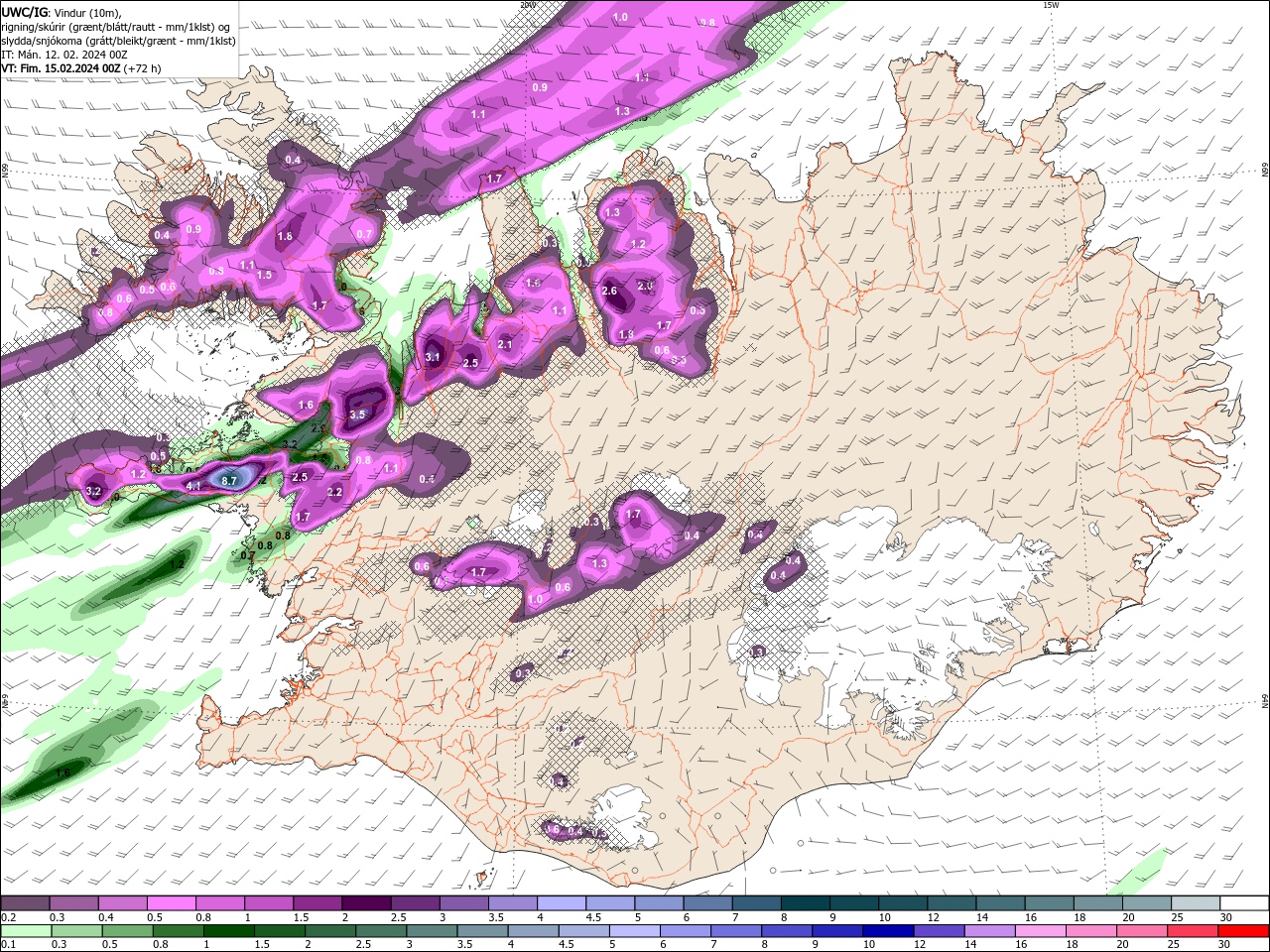This screenshot has width=1270, height=952.
Task: Select the pinkish-red 25 swatch in lower legend
Action: pos(1193,931)
